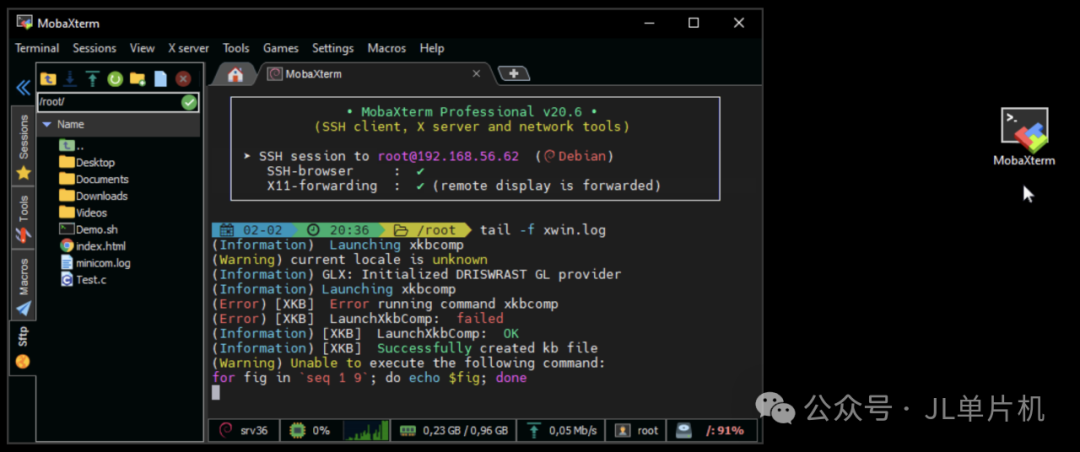This screenshot has height=452, width=1080.
Task: Select the Videos folder
Action: [x=83, y=212]
